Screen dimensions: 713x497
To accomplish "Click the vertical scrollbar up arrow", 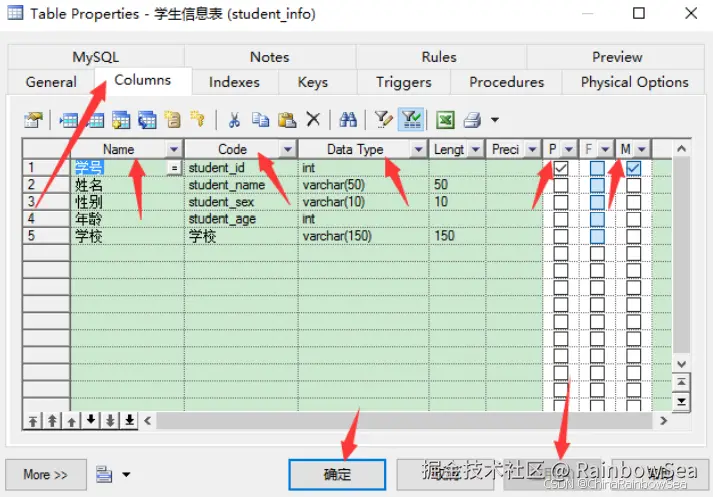I will [x=681, y=149].
